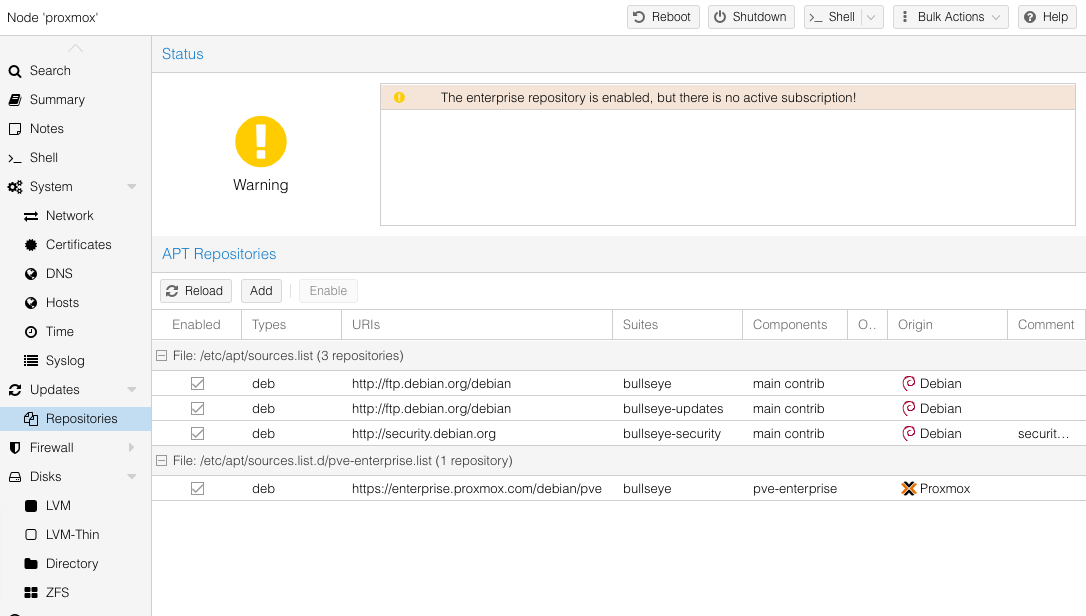Open ZFS via its grid icon
Screen dimensions: 1086x616
coord(30,593)
